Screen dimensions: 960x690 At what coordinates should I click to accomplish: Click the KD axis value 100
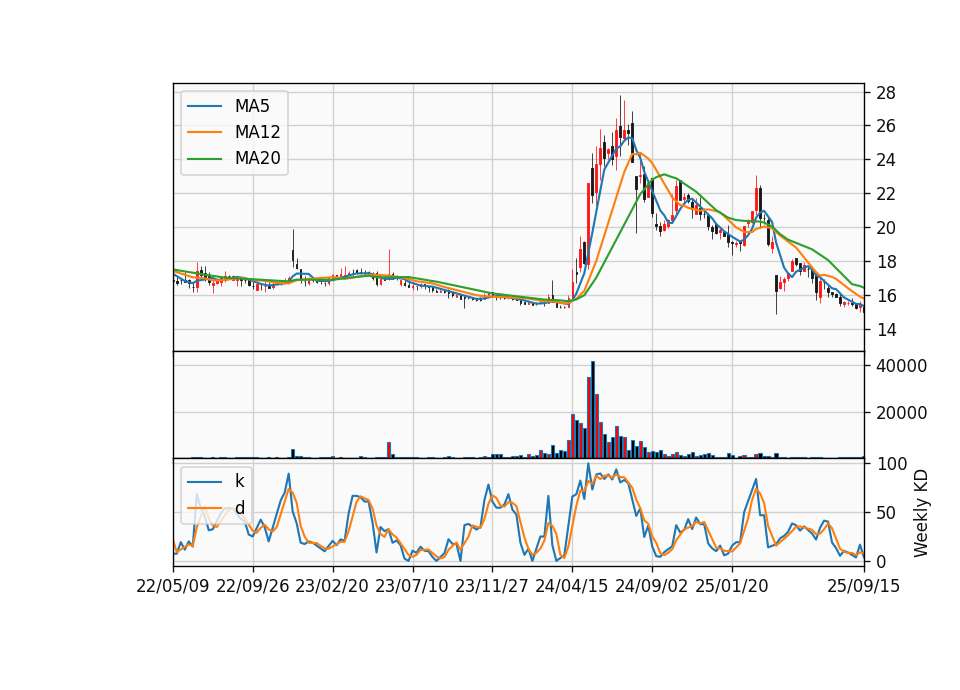(x=891, y=464)
